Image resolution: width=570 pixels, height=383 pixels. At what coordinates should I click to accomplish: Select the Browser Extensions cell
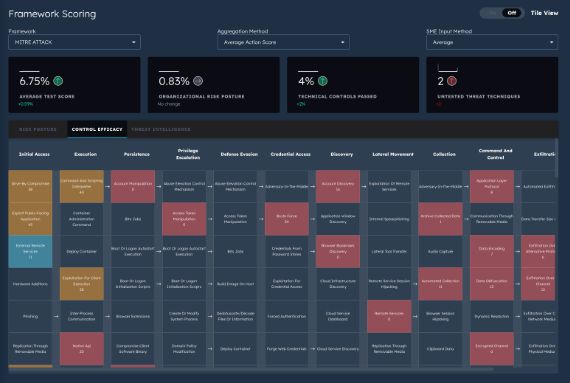point(133,316)
